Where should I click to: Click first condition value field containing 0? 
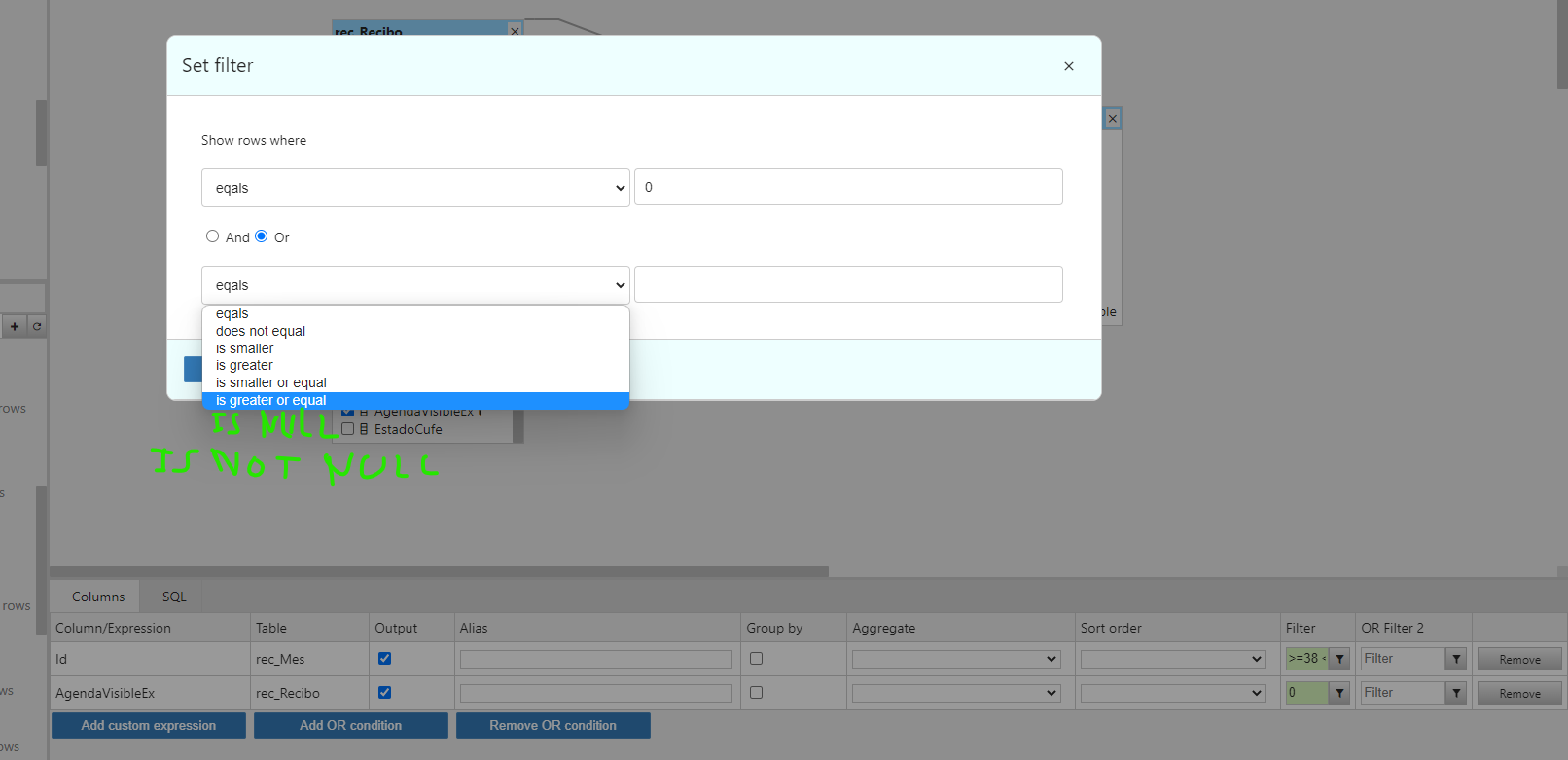pyautogui.click(x=848, y=187)
